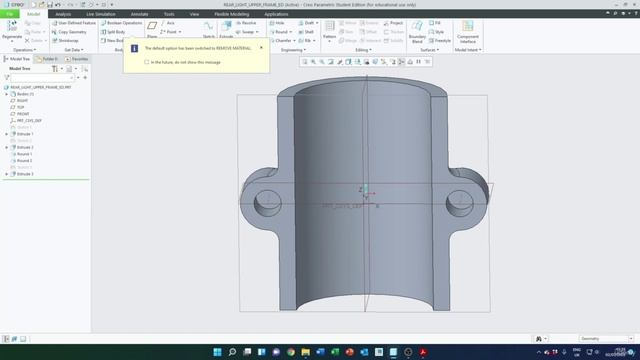Screen dimensions: 640x360
Task: Switch to the View ribbon tab
Action: [x=194, y=14]
